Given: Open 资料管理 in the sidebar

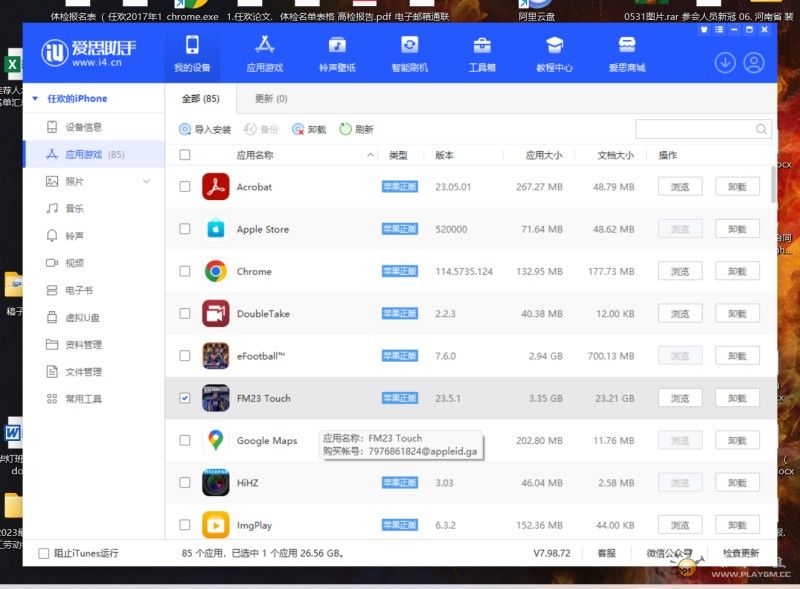Looking at the screenshot, I should point(94,345).
